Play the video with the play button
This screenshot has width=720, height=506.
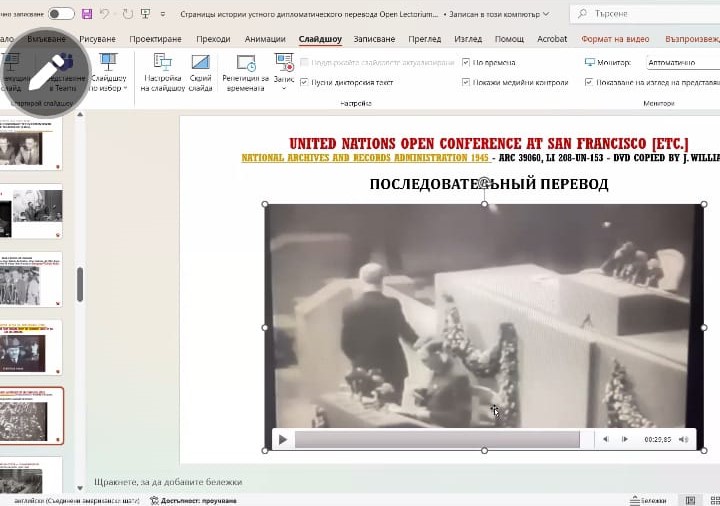(x=283, y=439)
